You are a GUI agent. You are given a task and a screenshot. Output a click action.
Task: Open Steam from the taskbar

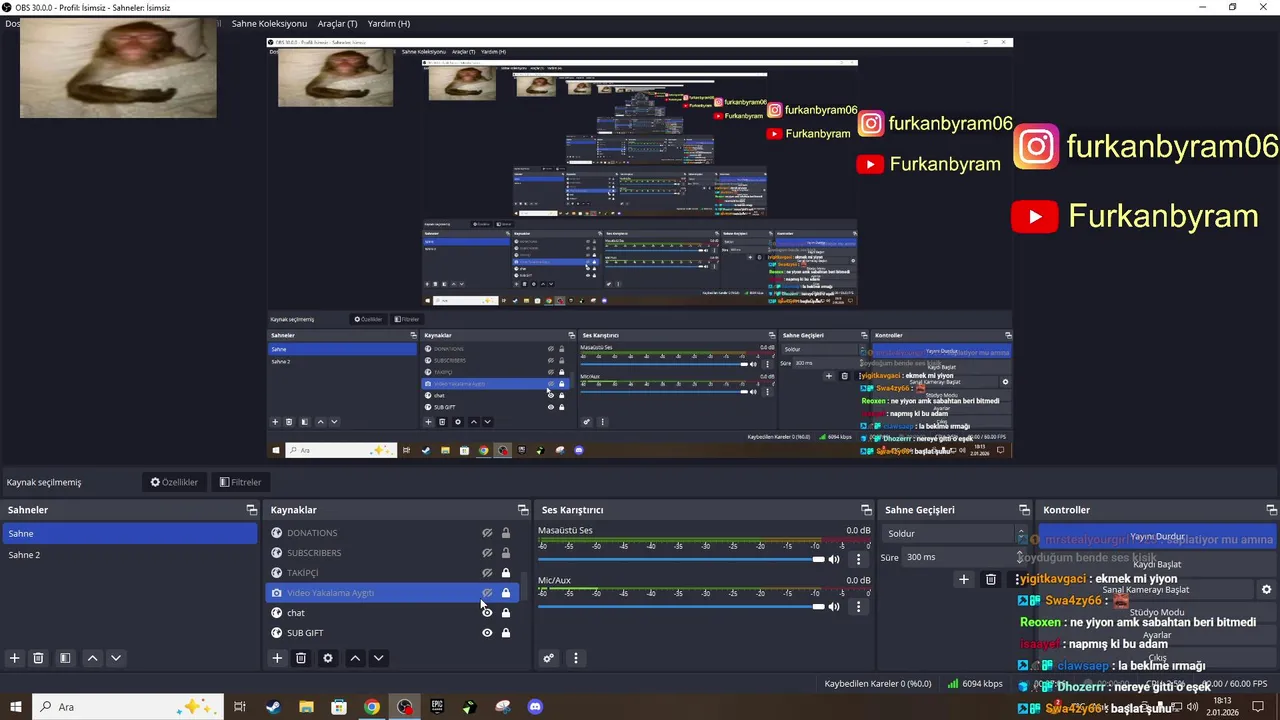(273, 707)
